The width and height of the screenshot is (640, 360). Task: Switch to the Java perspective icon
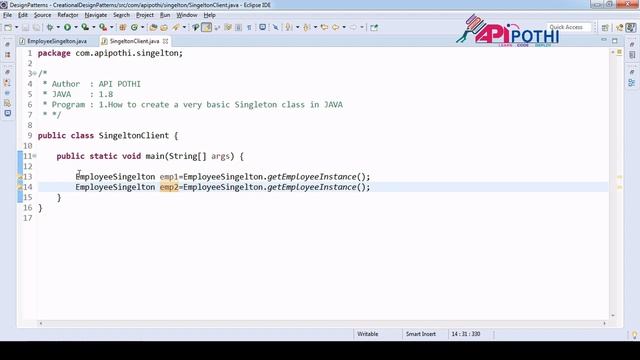click(x=631, y=27)
